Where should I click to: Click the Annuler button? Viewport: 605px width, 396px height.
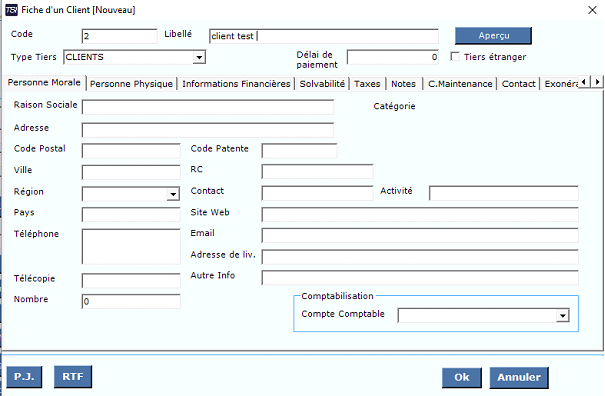coord(519,377)
